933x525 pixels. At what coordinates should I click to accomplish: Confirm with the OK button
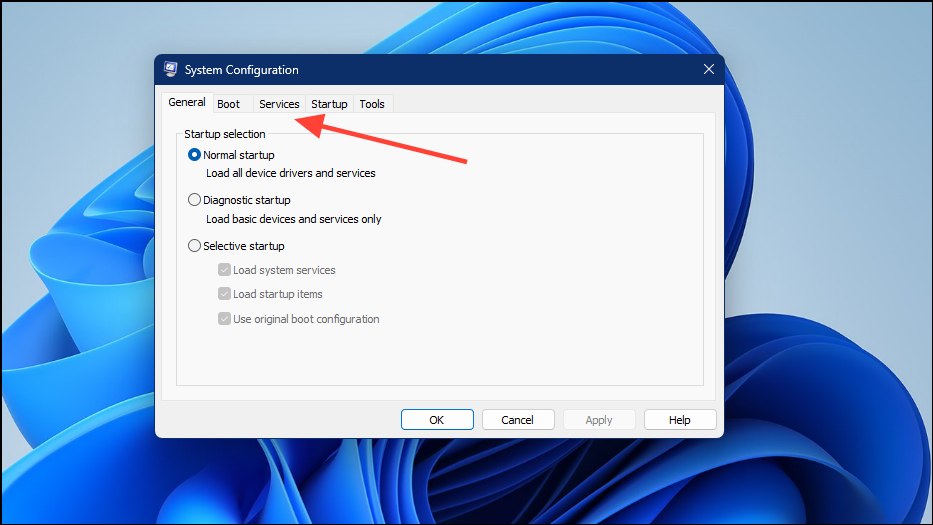pyautogui.click(x=437, y=420)
